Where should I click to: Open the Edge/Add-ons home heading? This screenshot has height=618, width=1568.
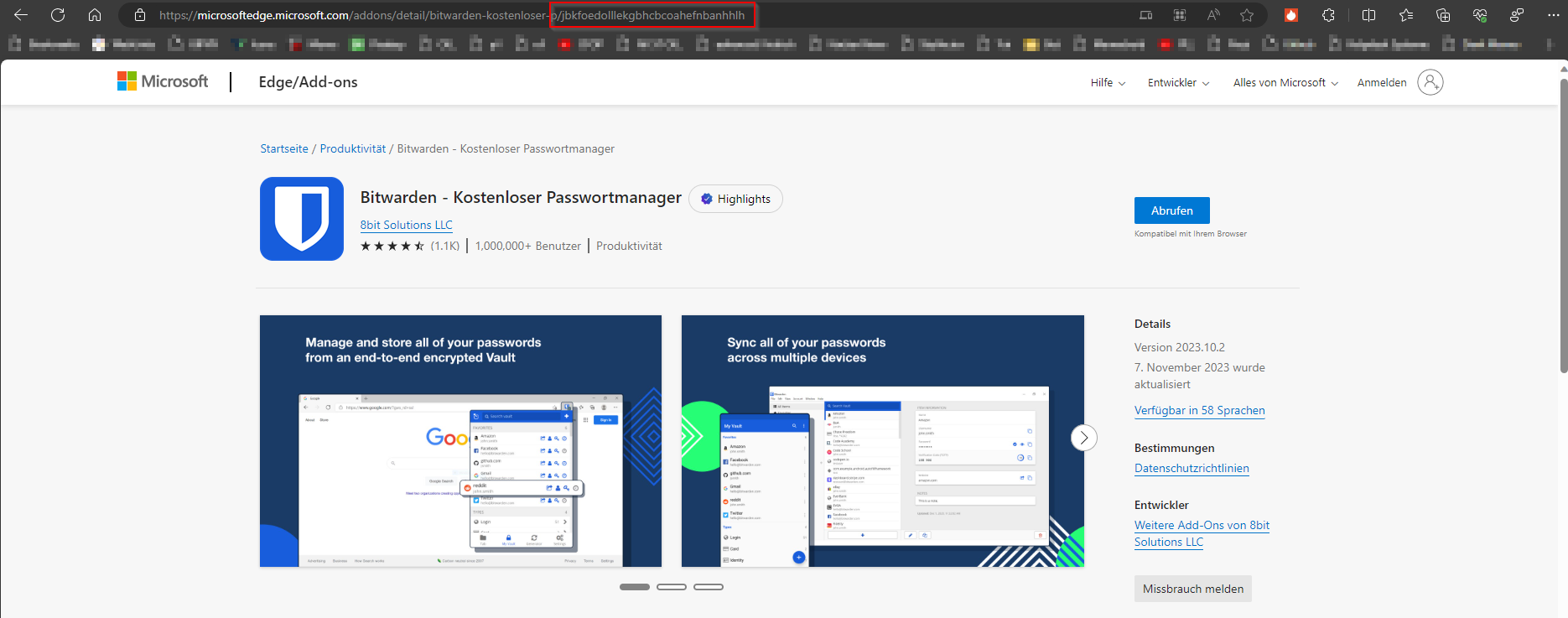(308, 82)
